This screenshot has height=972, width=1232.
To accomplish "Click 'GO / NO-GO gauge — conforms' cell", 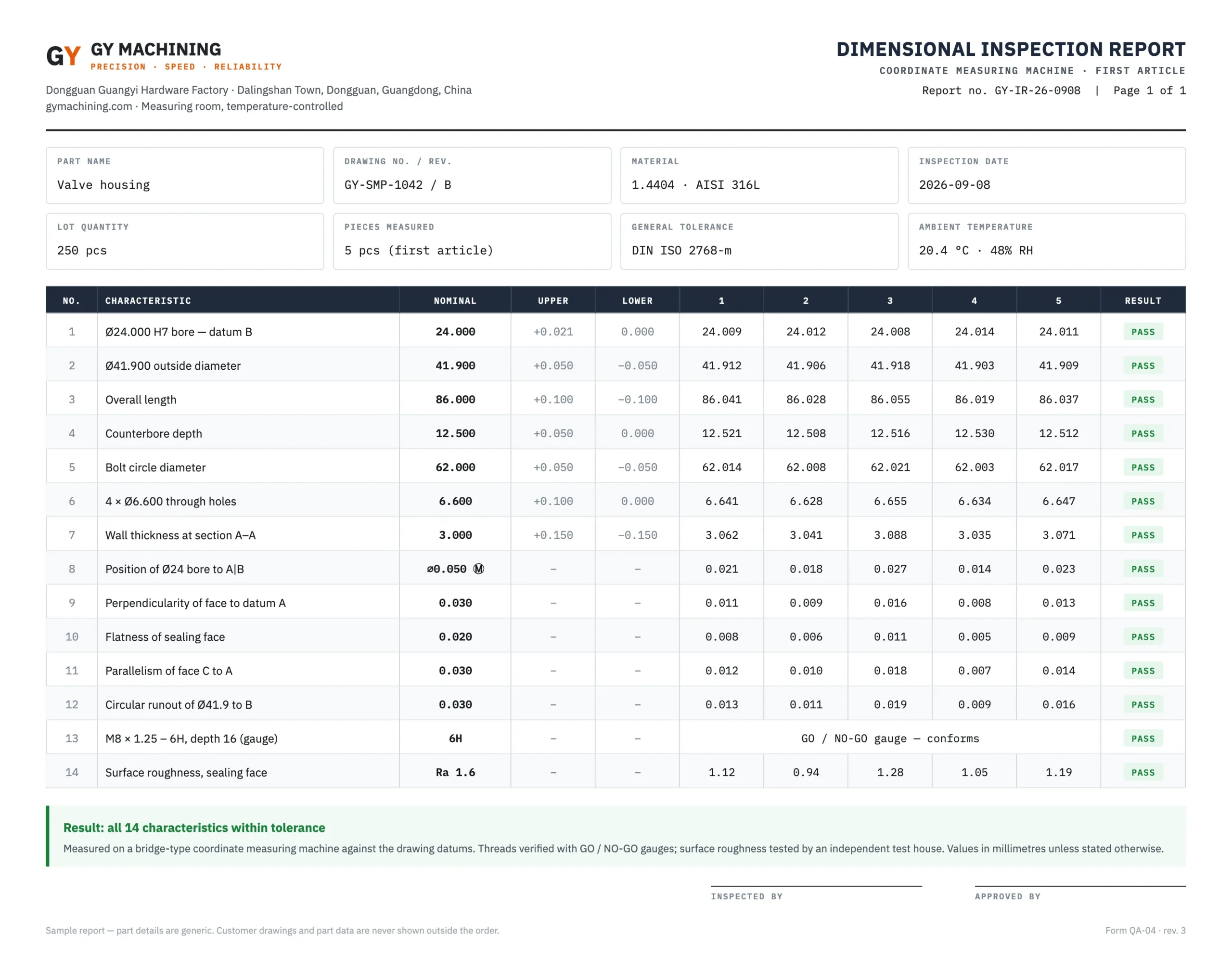I will [x=890, y=739].
